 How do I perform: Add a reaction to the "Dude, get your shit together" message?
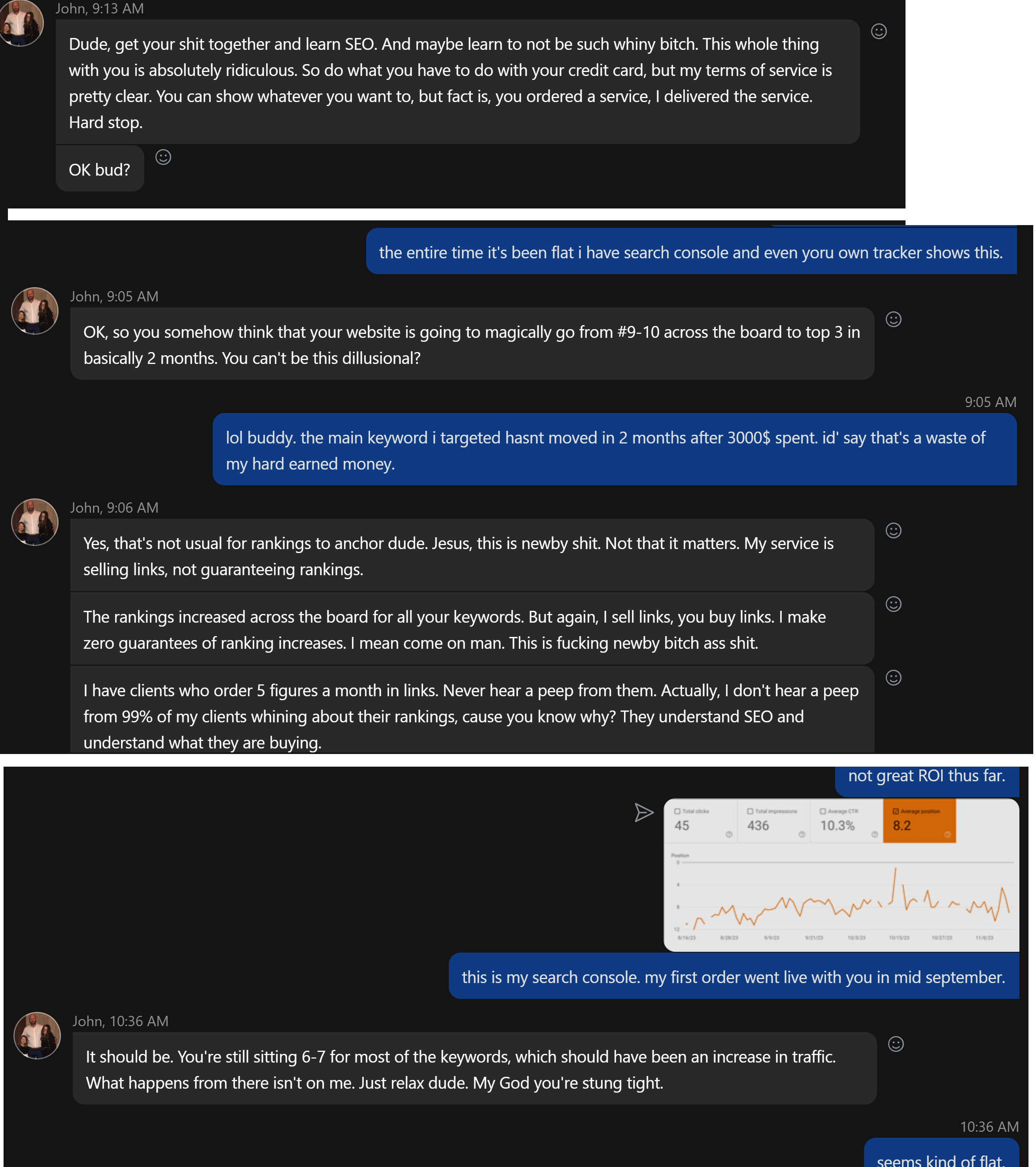879,31
